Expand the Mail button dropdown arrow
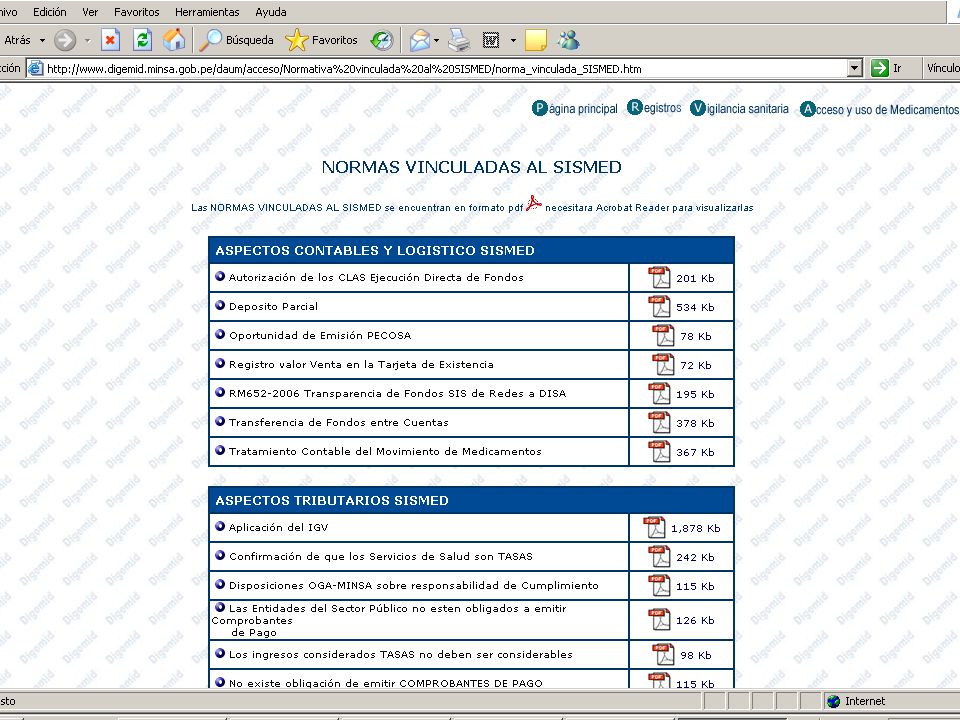 [x=436, y=40]
